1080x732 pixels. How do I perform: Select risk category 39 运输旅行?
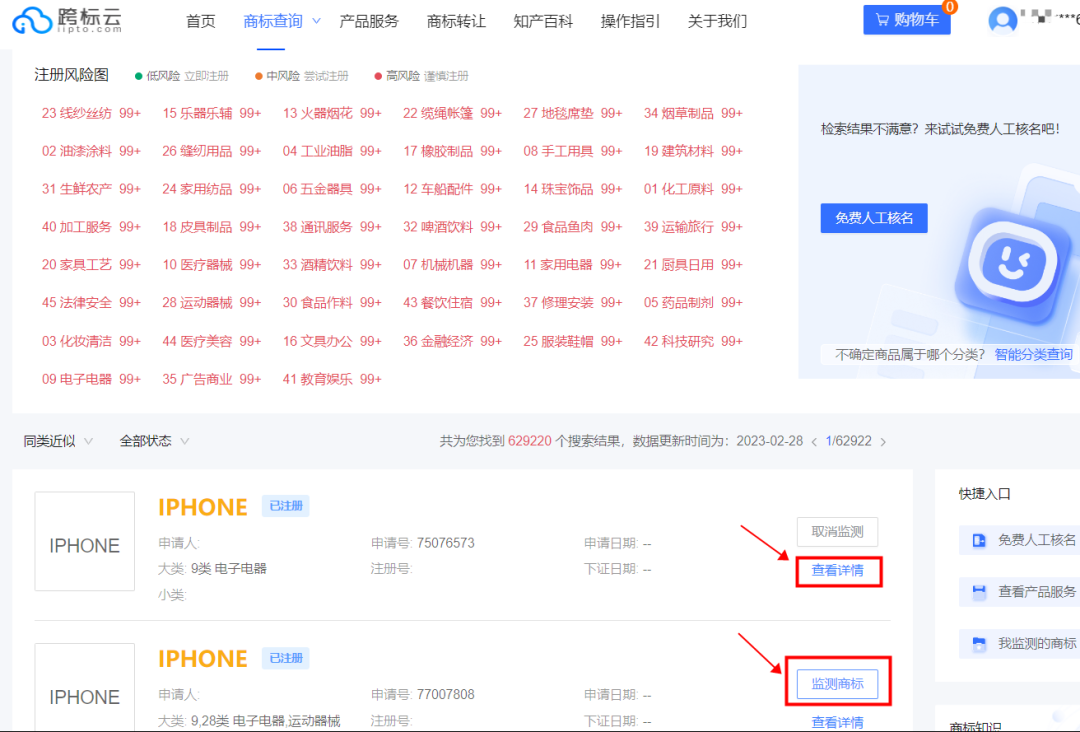pyautogui.click(x=693, y=227)
